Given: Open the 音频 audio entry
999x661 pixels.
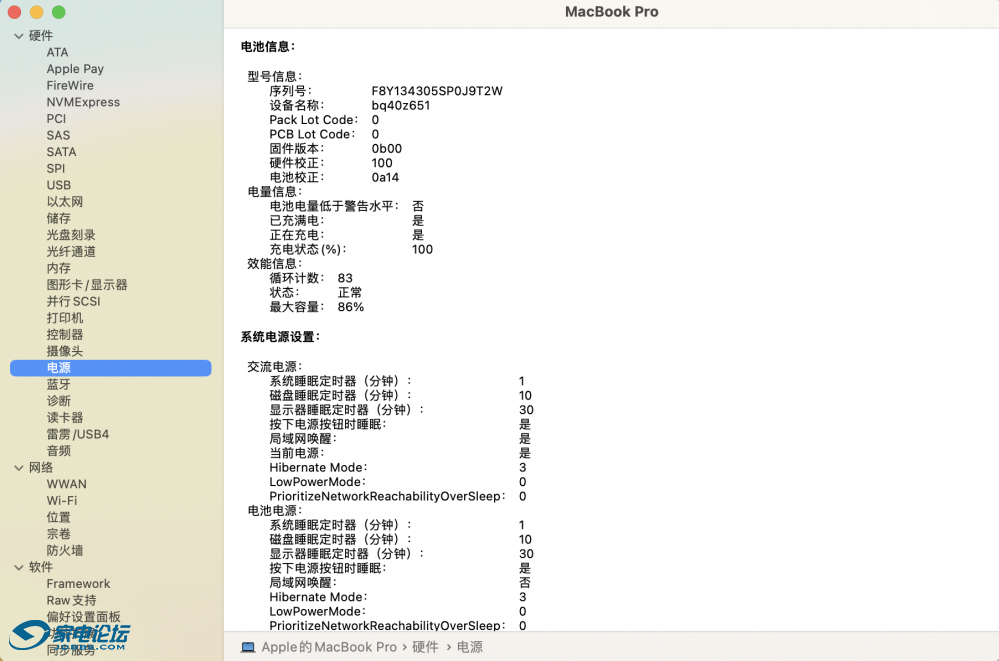Looking at the screenshot, I should [x=58, y=451].
